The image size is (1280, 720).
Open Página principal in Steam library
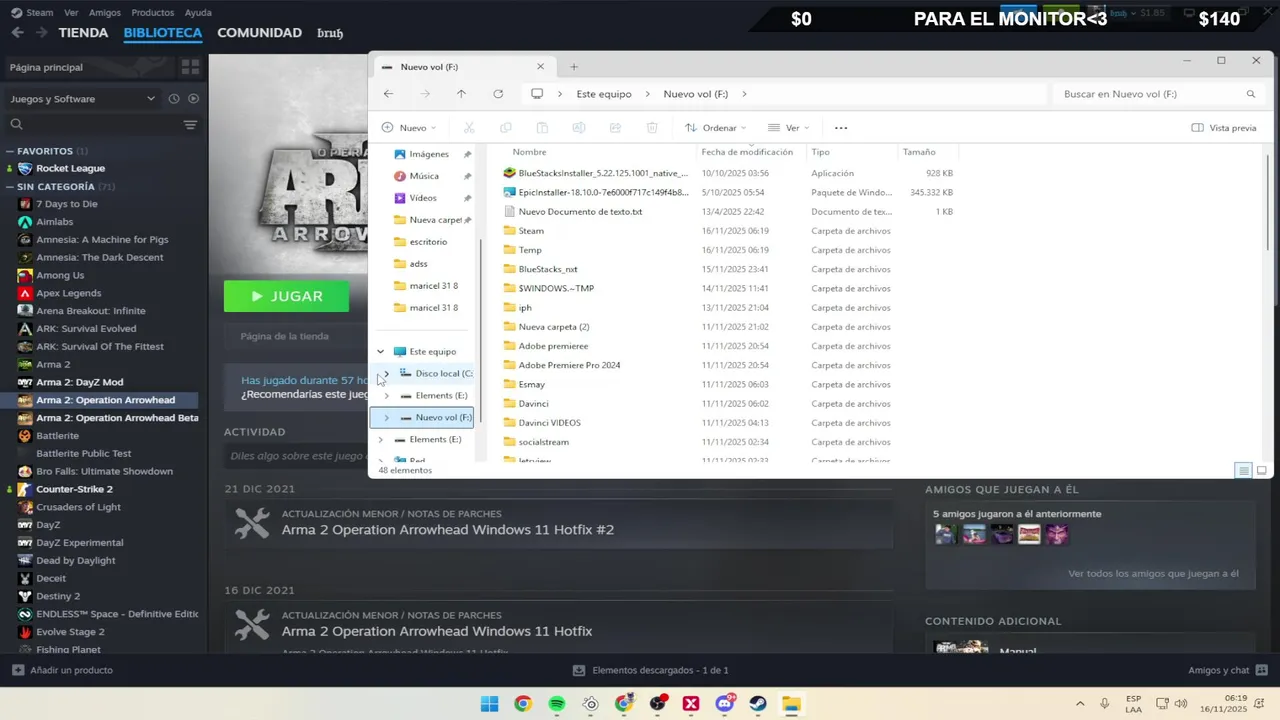(46, 67)
